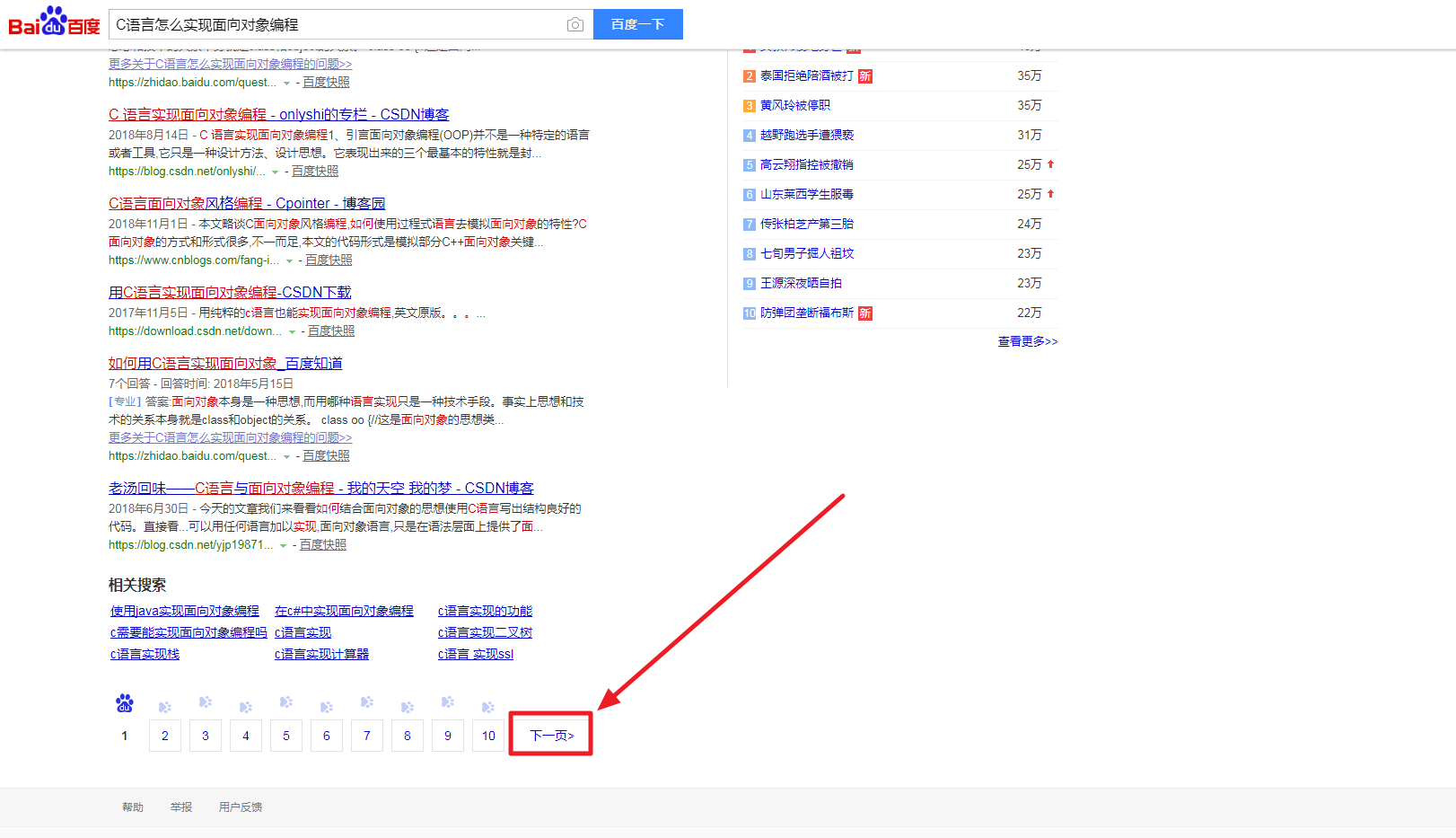Click 更多关于C语言怎么实现面向对象编程的问题 link below 如何用C语言 result
The image size is (1456, 838).
pos(231,437)
